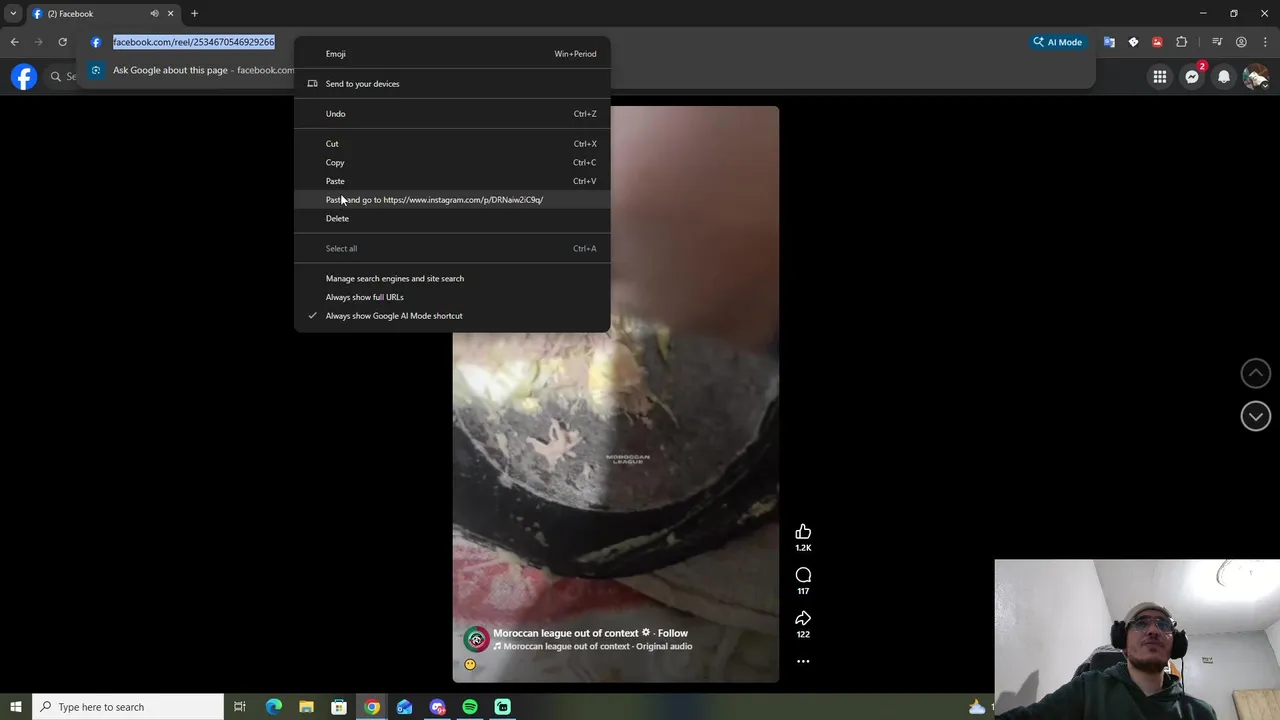Select Cut in the context menu
This screenshot has height=720, width=1280.
(x=452, y=144)
